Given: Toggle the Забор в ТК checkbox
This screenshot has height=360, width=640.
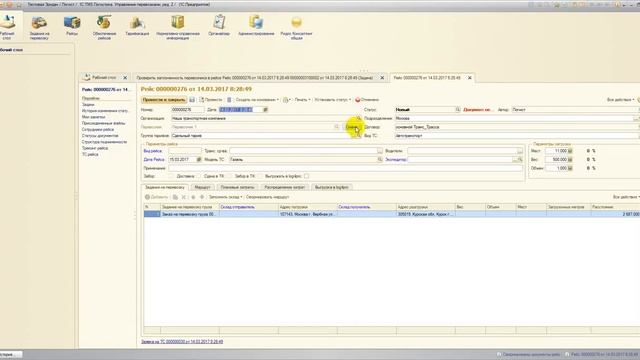Looking at the screenshot, I should point(260,176).
